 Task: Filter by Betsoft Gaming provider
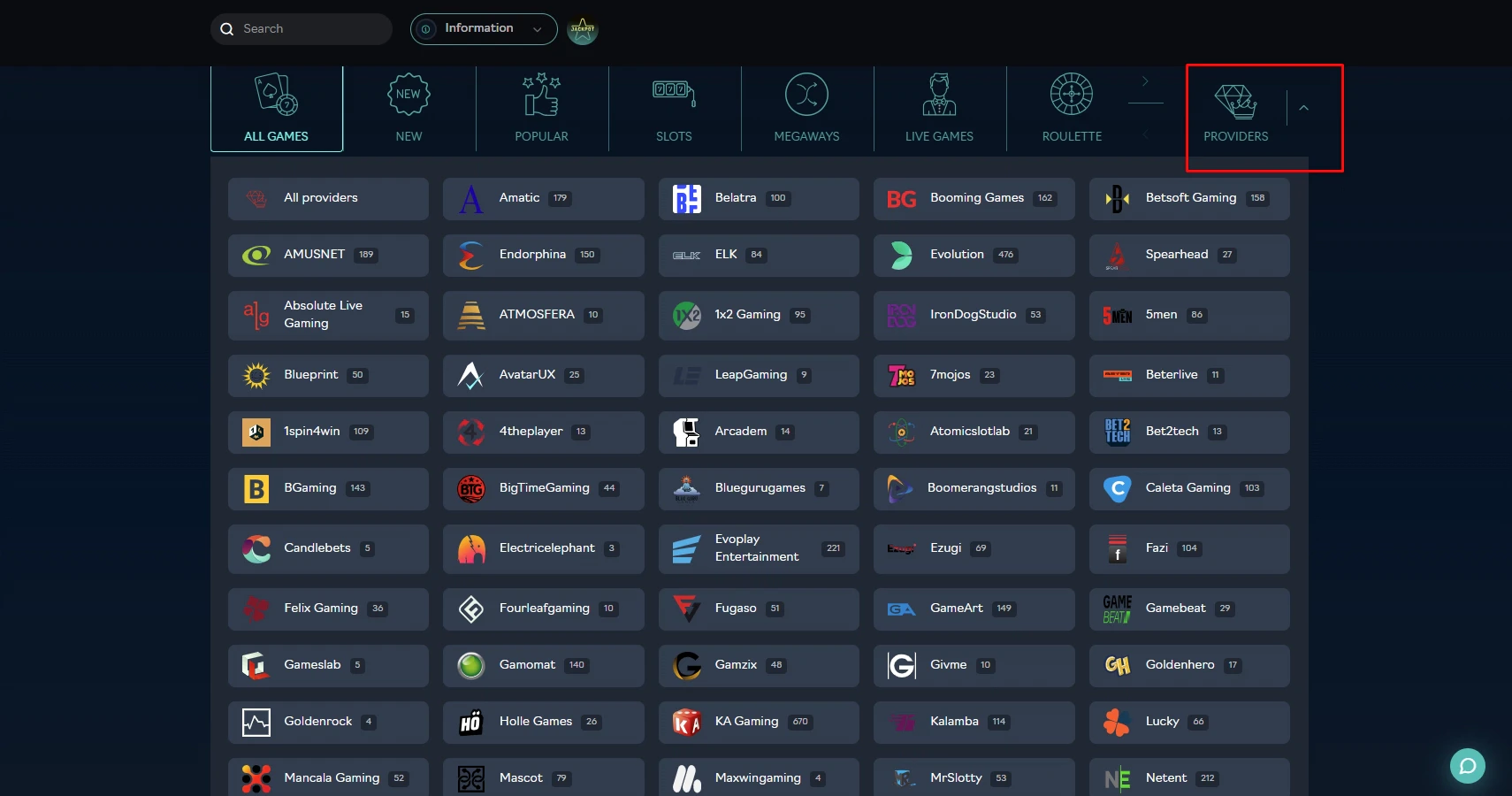[x=1189, y=198]
